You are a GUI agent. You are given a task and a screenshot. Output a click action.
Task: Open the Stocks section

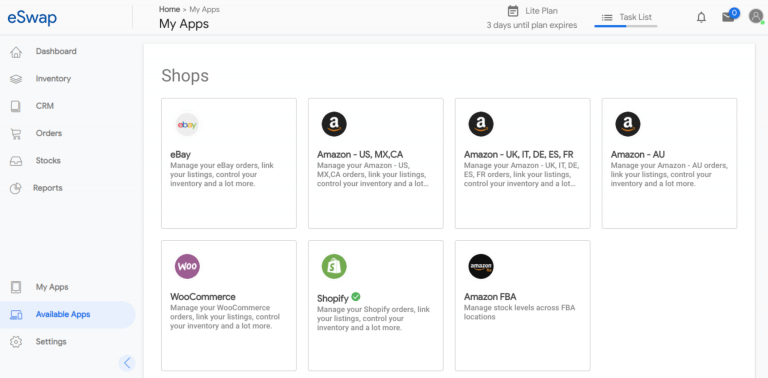coord(48,161)
